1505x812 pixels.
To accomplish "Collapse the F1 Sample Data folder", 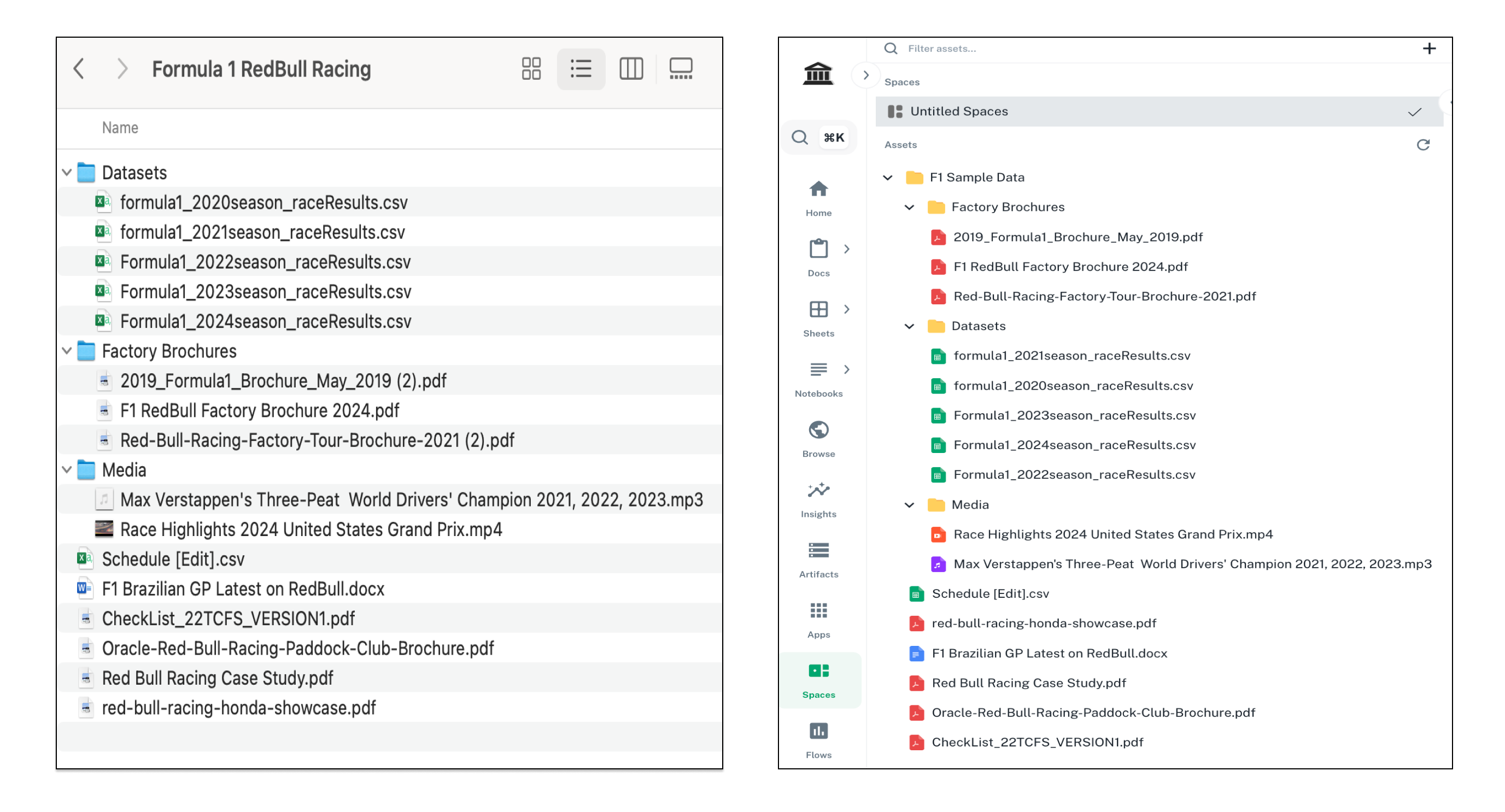I will coord(887,178).
